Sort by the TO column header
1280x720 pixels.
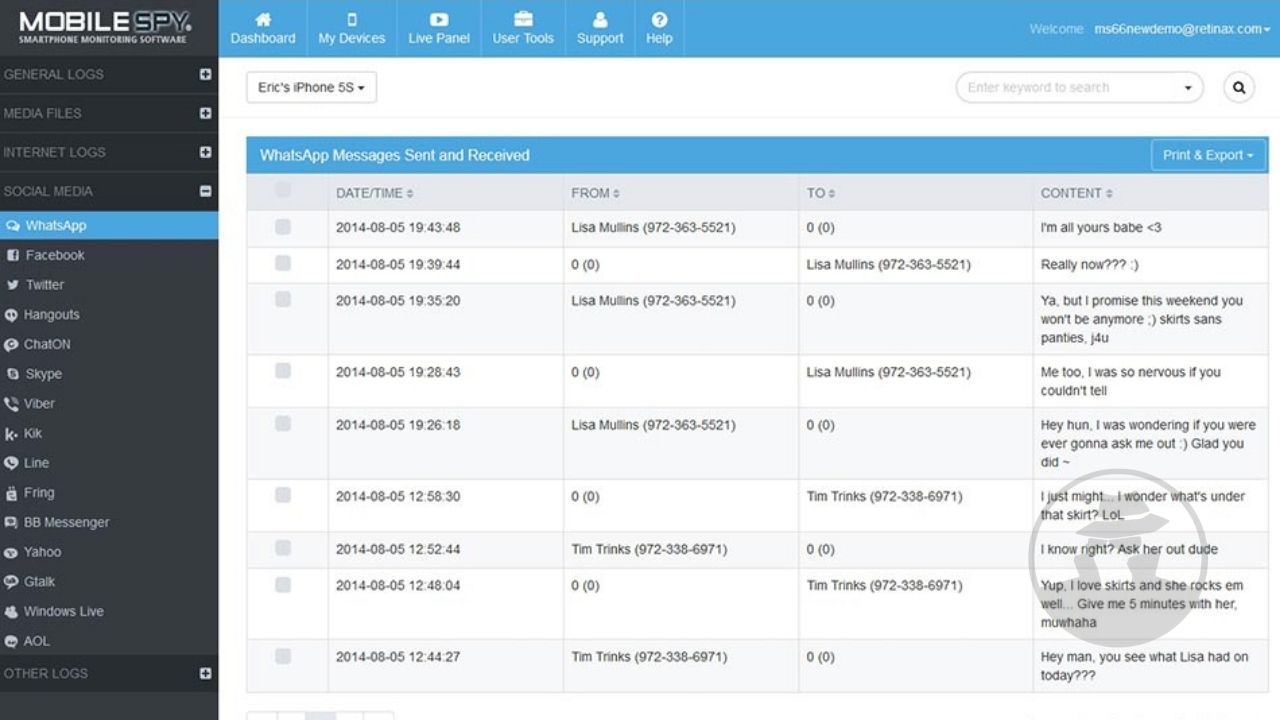click(821, 193)
